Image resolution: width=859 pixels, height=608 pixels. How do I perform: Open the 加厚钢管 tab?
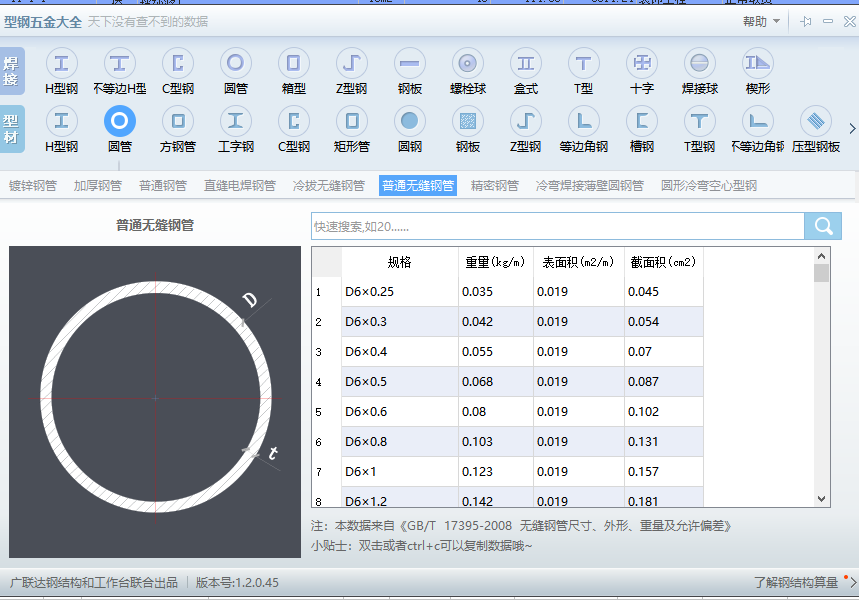[x=98, y=186]
